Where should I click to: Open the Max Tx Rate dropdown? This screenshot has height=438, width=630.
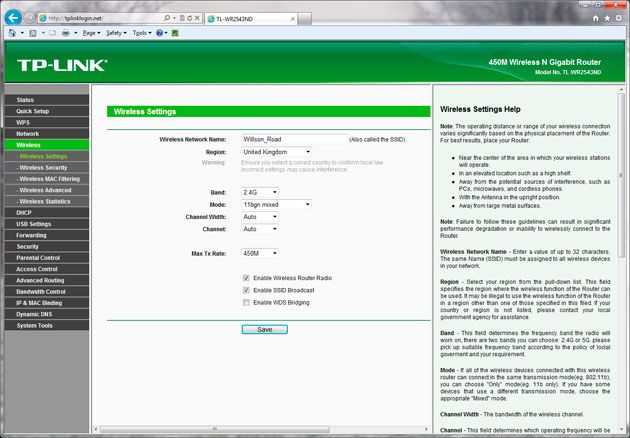click(260, 254)
